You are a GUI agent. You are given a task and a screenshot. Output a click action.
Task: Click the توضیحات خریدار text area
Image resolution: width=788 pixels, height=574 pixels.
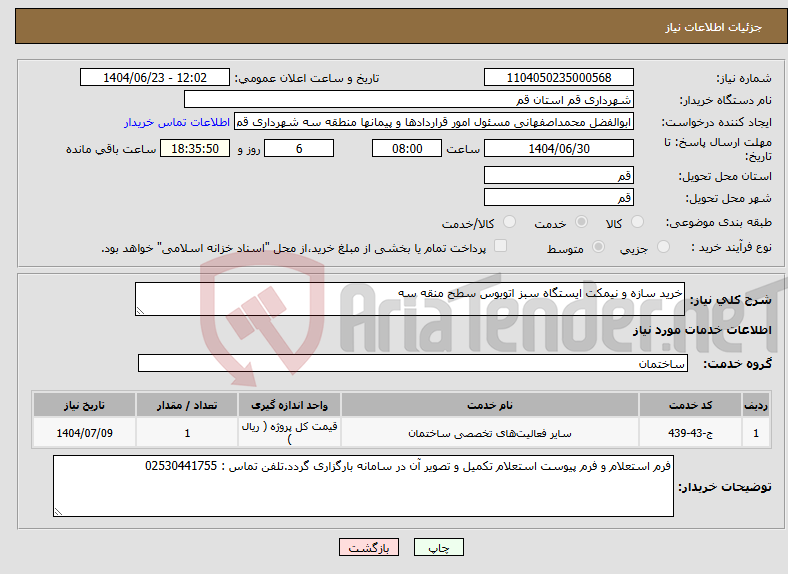363,486
